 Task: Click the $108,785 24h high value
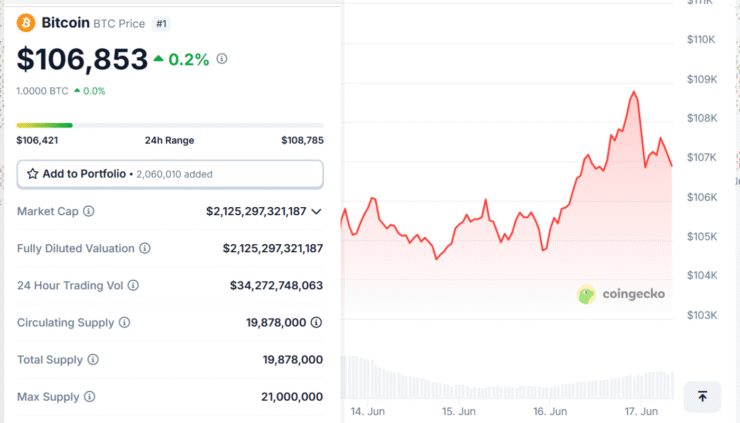point(303,140)
